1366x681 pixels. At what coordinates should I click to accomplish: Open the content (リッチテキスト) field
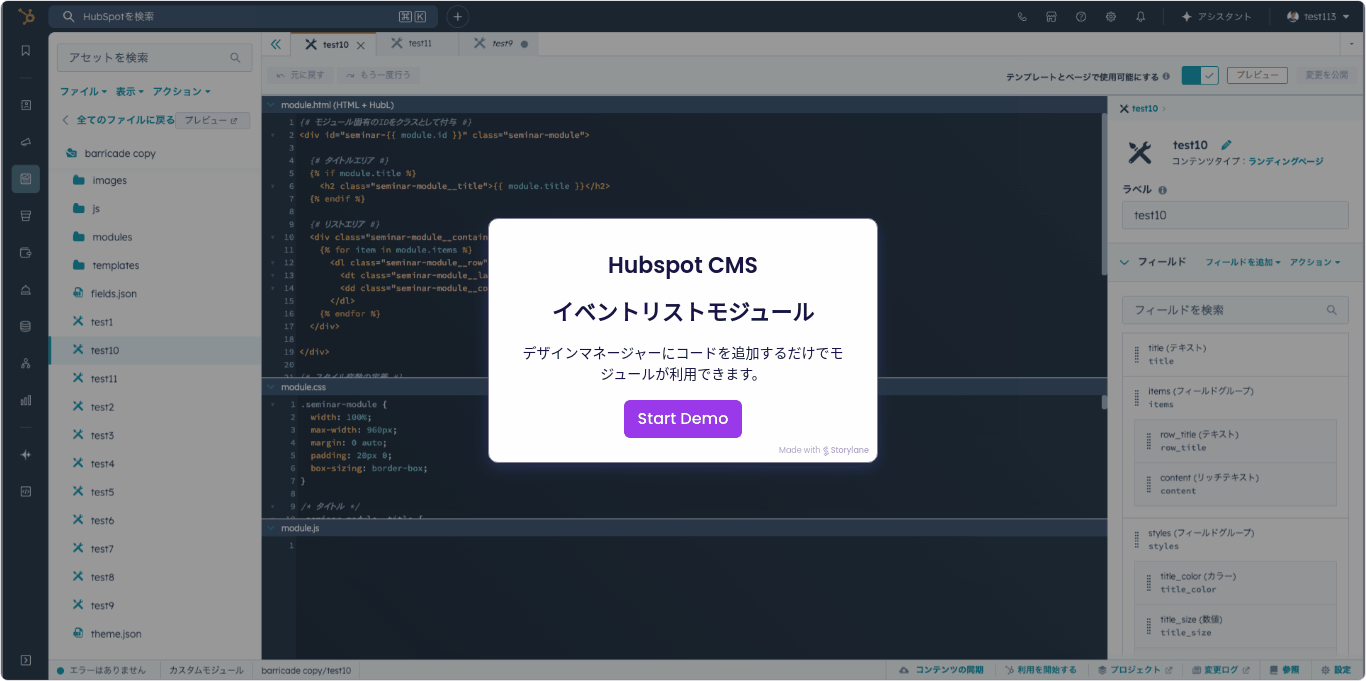click(x=1236, y=484)
